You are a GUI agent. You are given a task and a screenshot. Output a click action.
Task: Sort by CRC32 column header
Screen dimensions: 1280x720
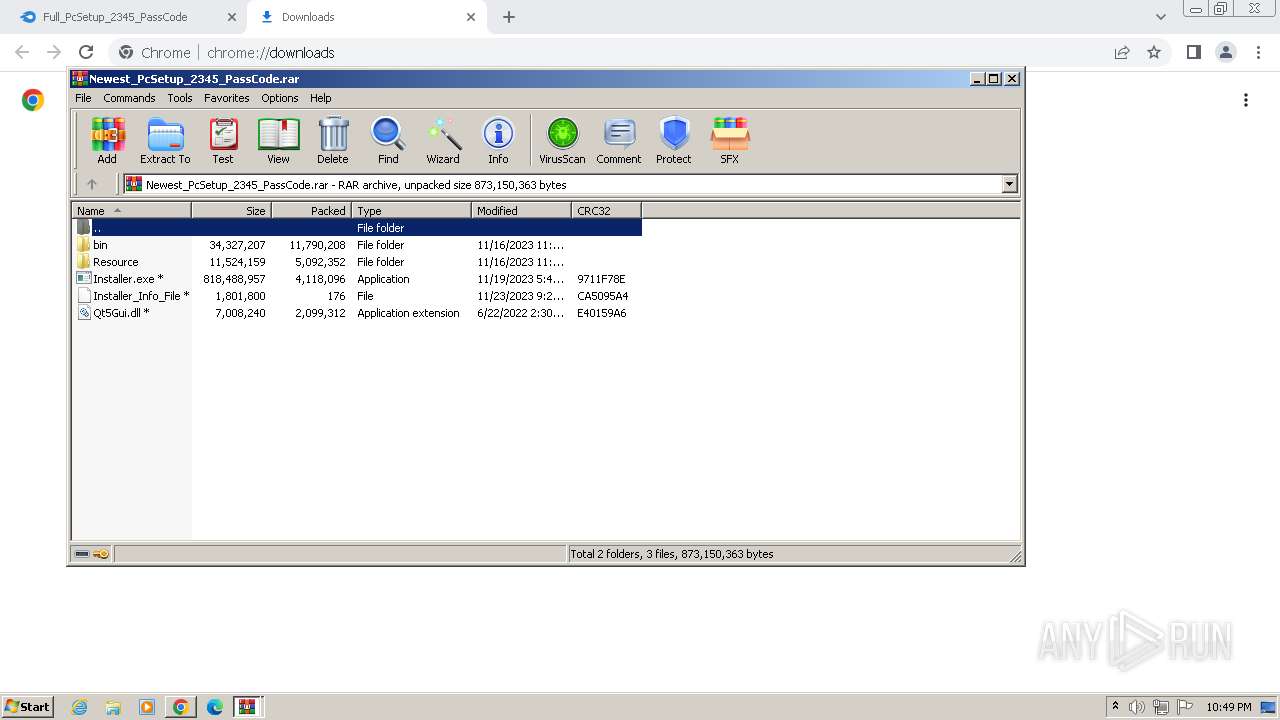pos(606,210)
